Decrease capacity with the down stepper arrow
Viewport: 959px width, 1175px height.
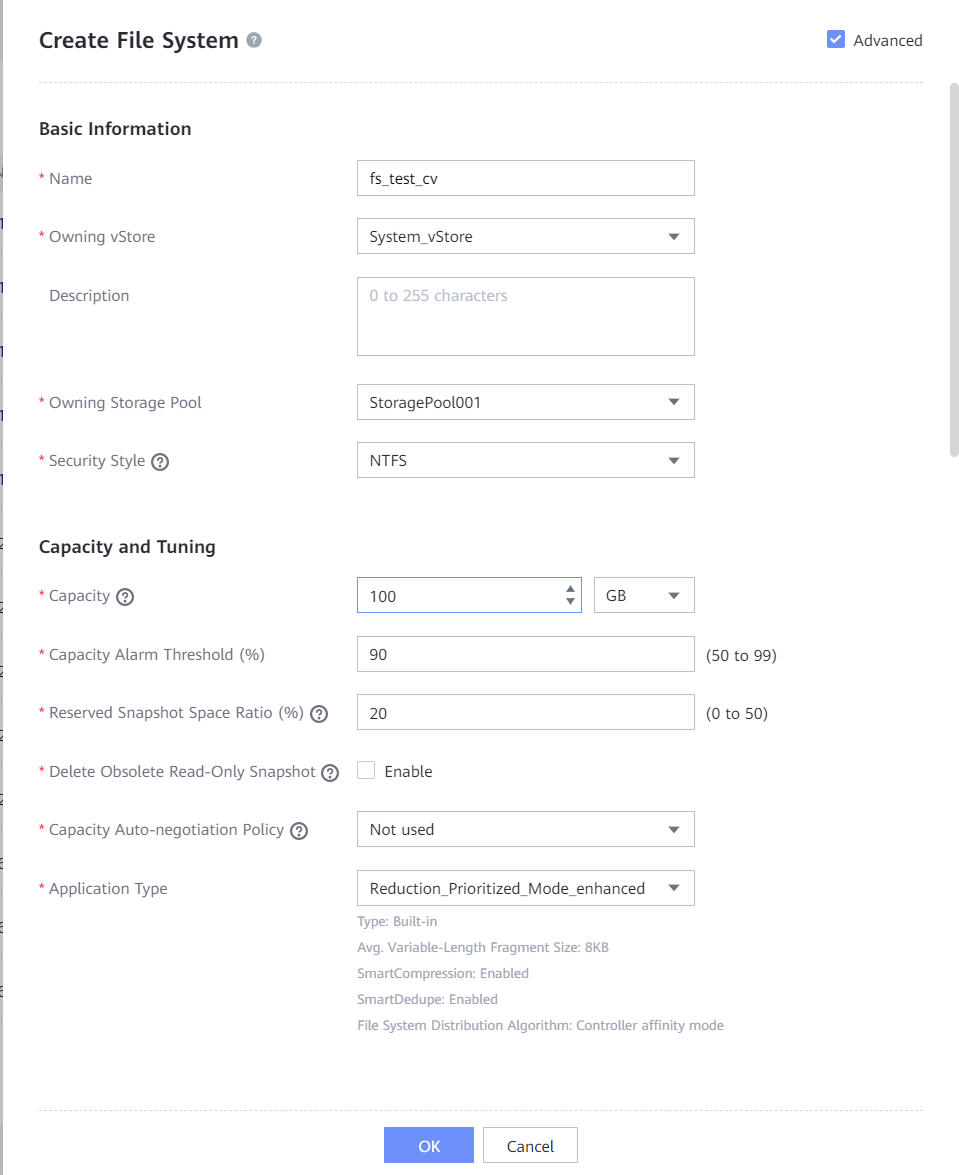click(570, 602)
